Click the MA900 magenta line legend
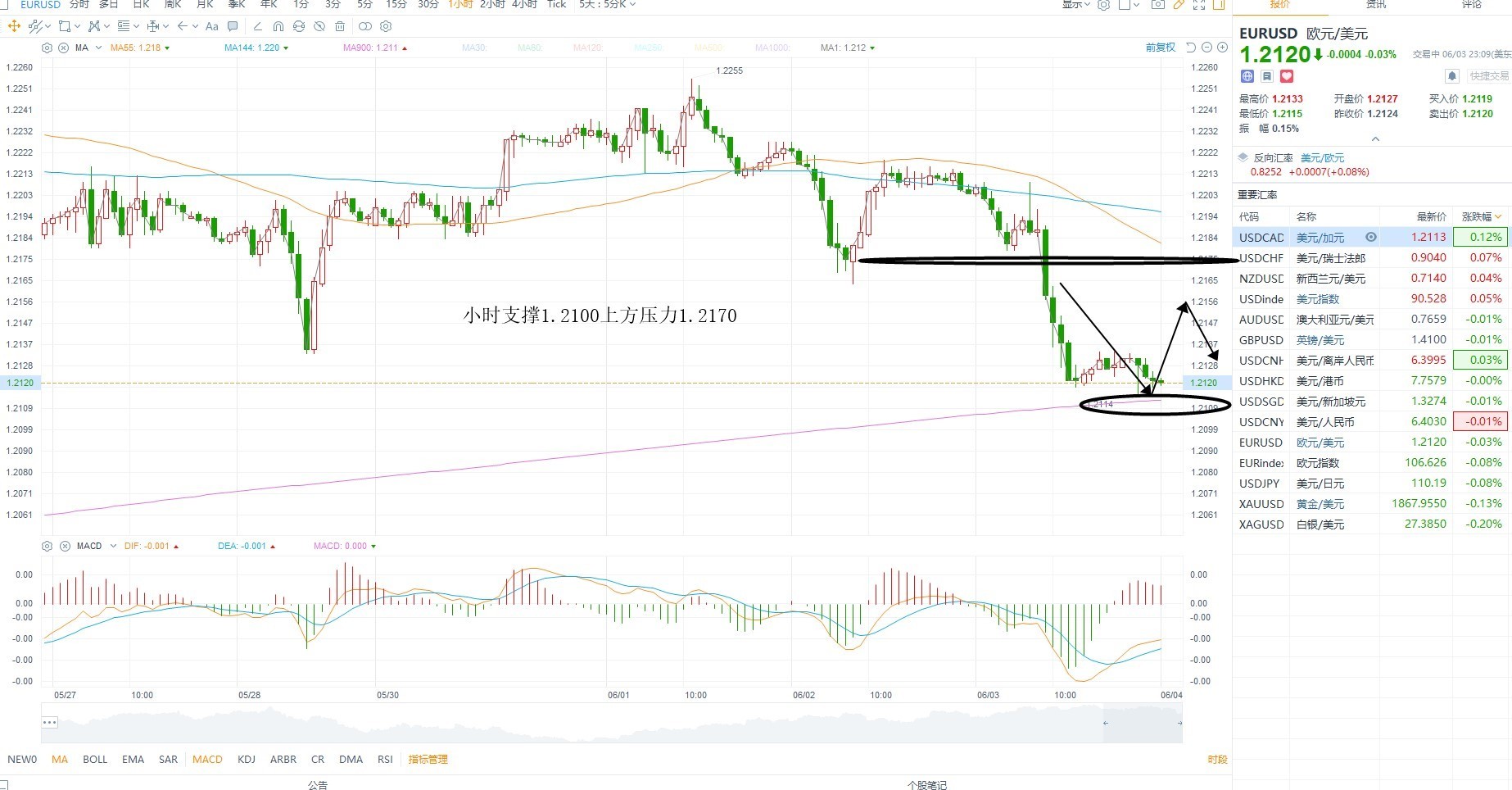 (374, 48)
